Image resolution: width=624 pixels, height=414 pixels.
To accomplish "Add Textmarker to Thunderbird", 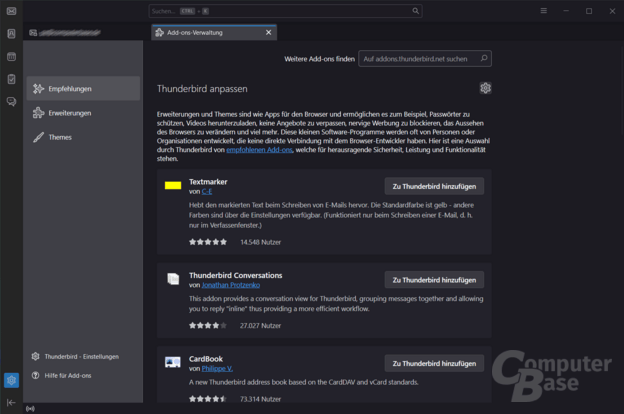I will 434,186.
